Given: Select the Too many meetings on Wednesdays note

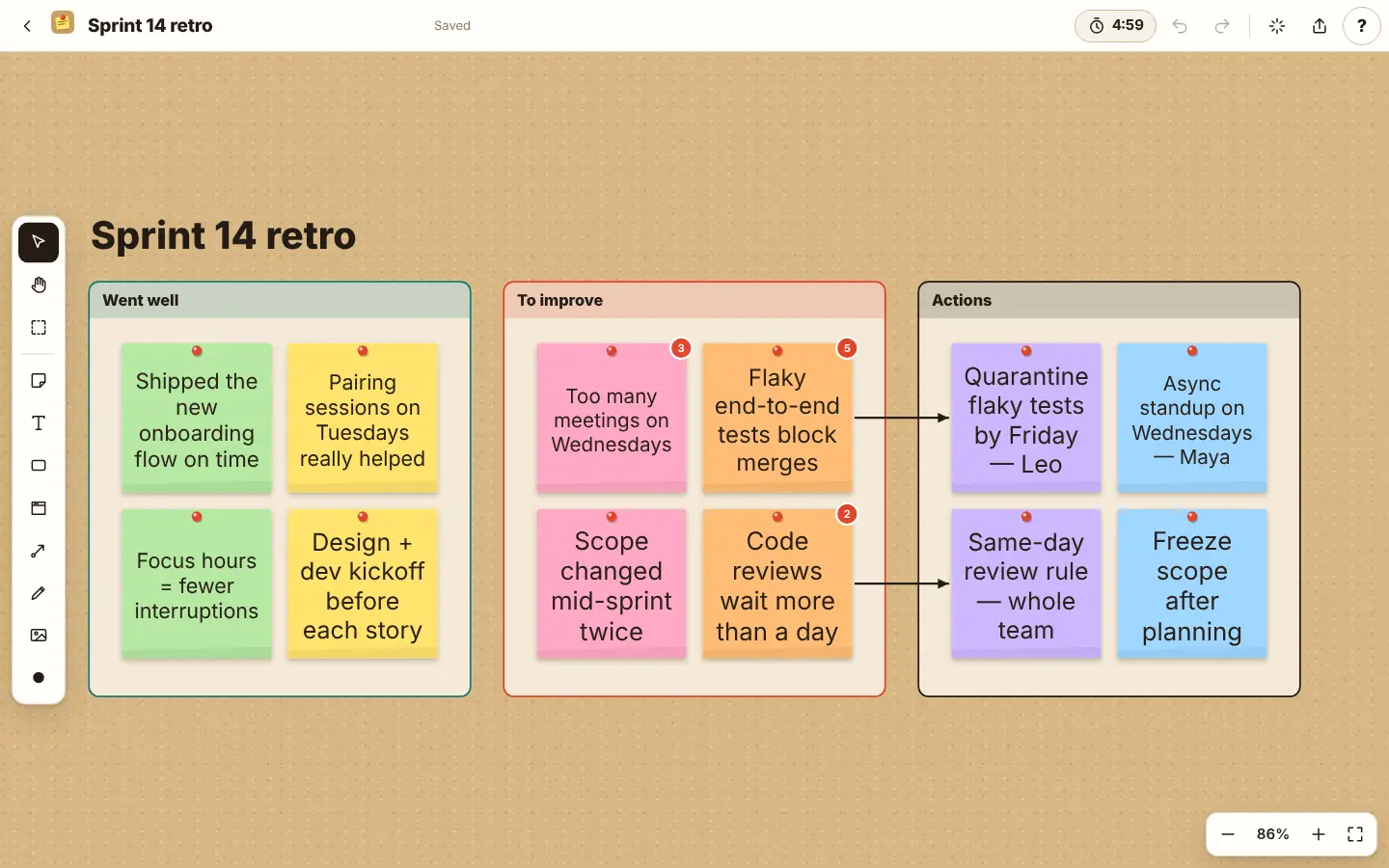Looking at the screenshot, I should (x=612, y=419).
